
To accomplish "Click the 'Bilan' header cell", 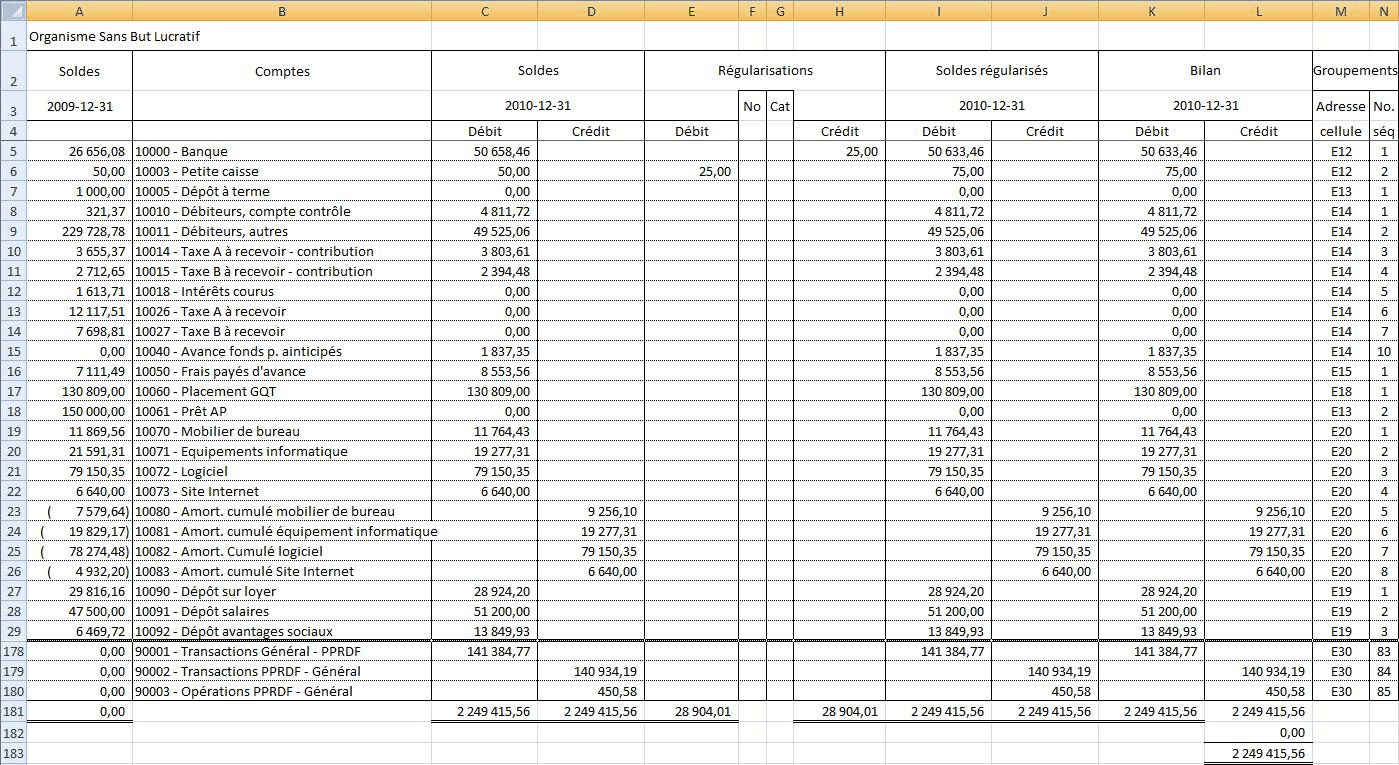I will tap(1205, 71).
